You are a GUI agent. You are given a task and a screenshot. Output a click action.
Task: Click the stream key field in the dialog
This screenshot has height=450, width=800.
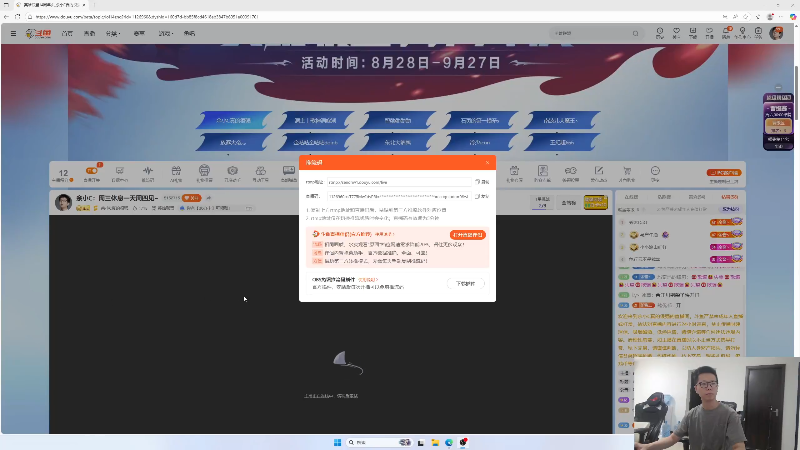coord(399,196)
